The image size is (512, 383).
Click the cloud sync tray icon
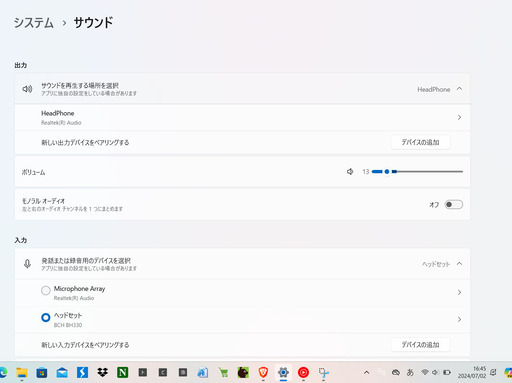pyautogui.click(x=396, y=372)
